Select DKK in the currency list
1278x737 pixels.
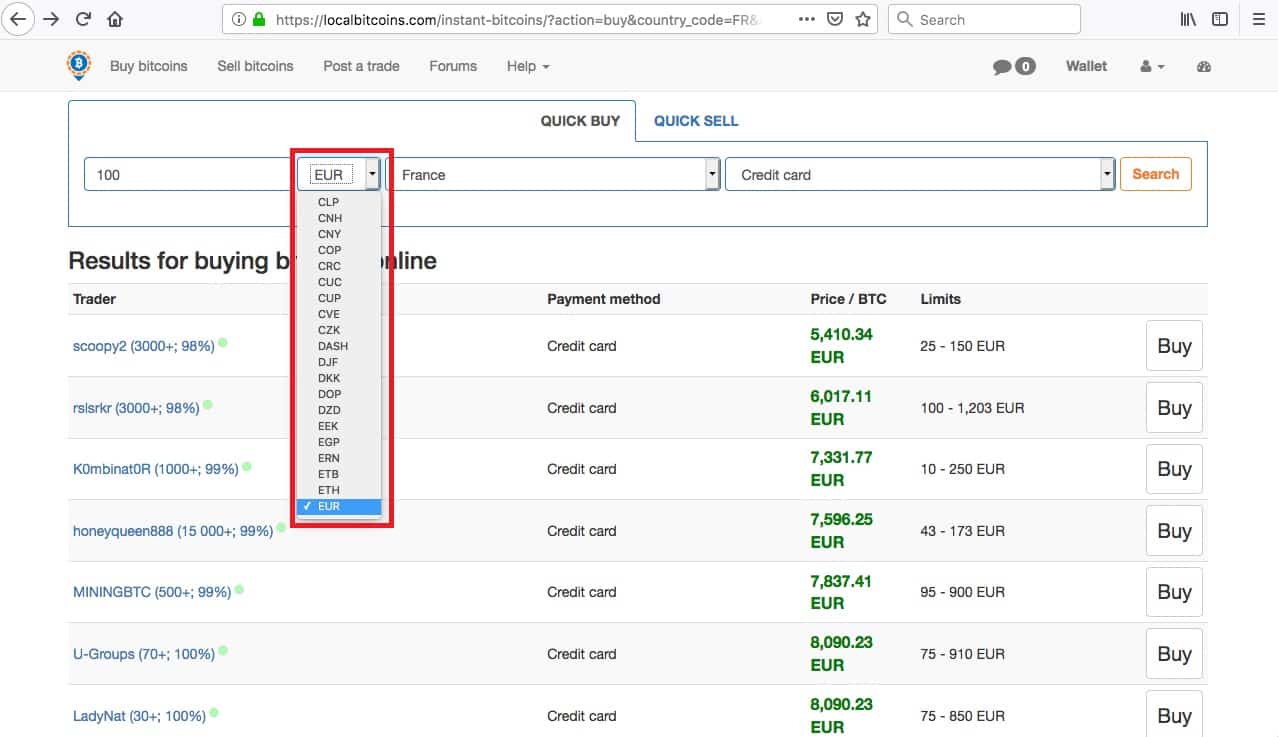coord(339,378)
